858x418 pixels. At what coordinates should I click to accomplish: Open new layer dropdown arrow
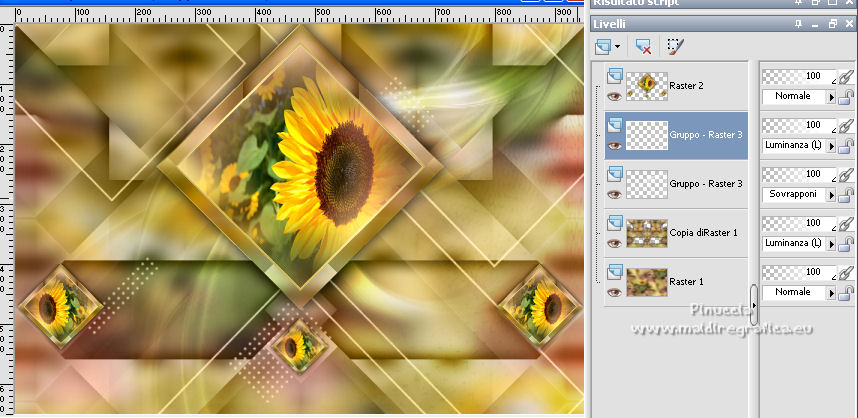coord(618,47)
